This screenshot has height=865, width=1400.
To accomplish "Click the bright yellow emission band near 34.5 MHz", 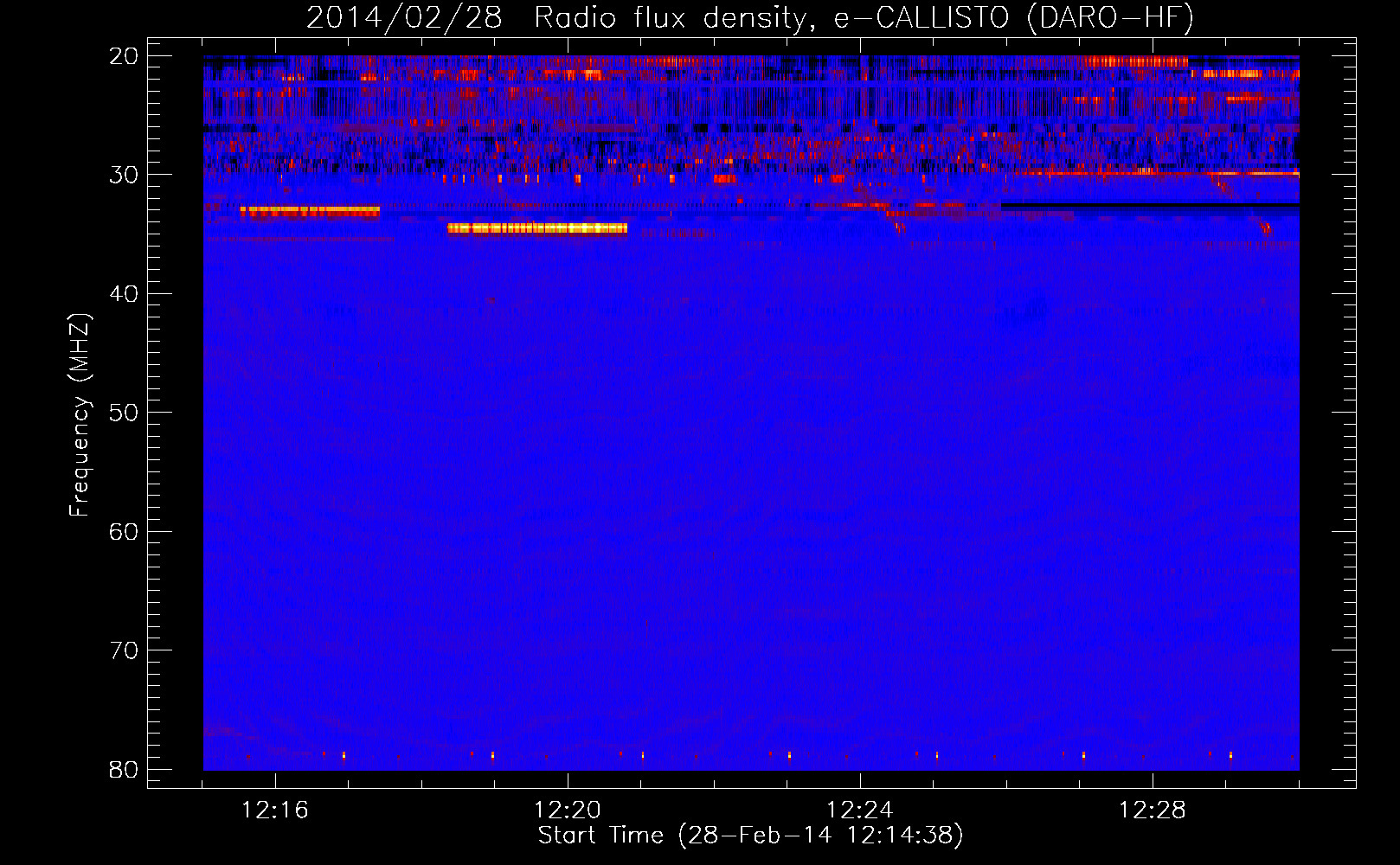I will coord(537,228).
